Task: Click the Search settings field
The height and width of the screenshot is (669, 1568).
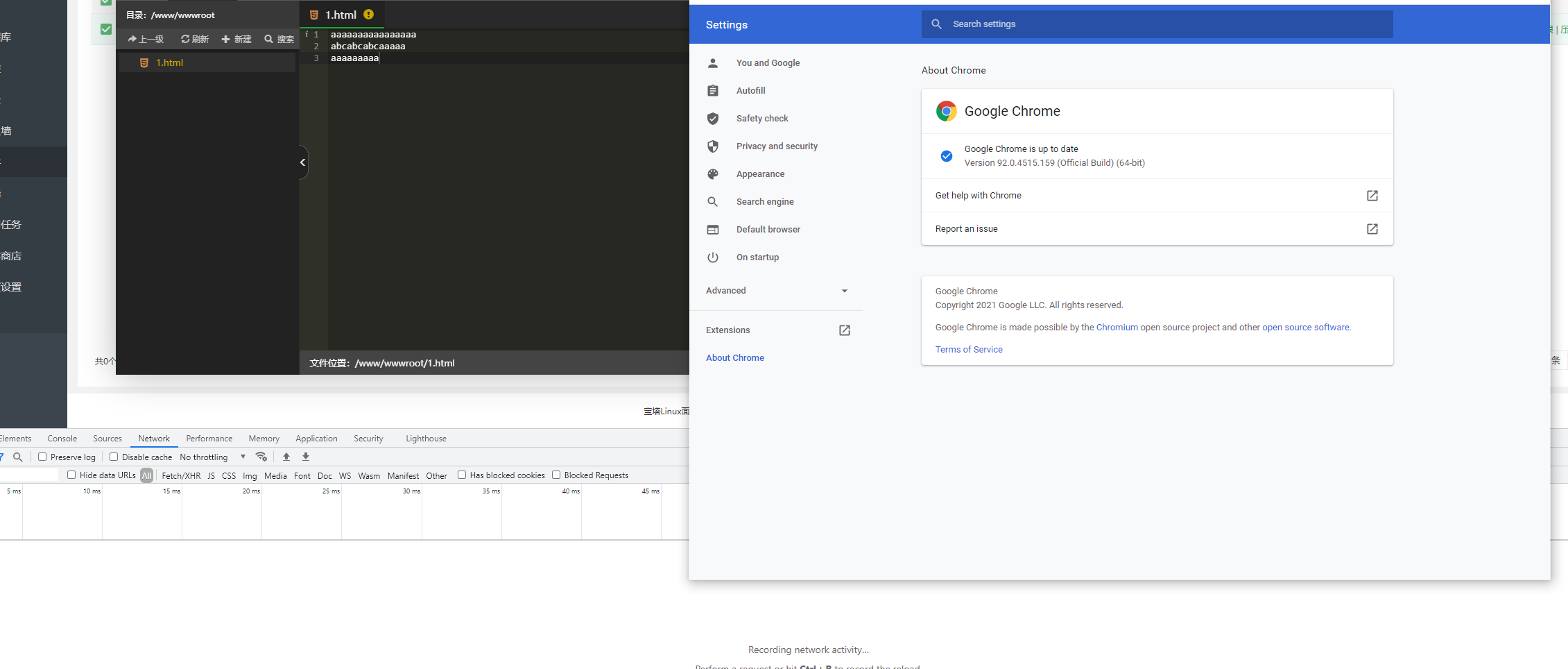Action: (x=1157, y=24)
